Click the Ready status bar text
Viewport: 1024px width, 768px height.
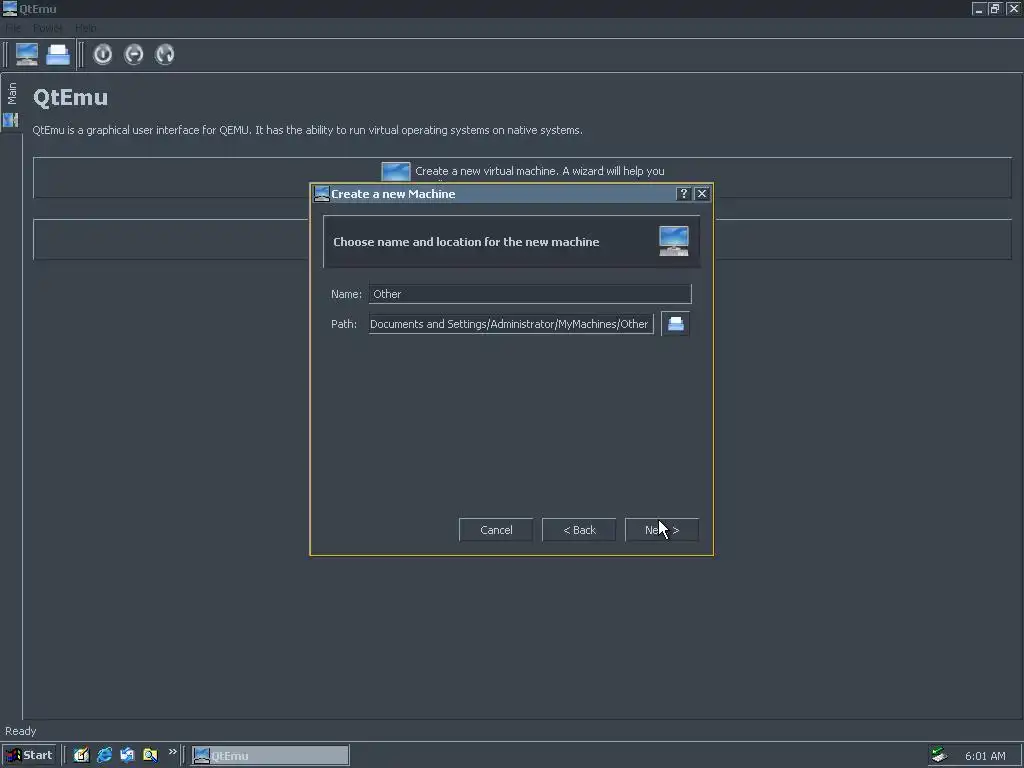pos(21,731)
